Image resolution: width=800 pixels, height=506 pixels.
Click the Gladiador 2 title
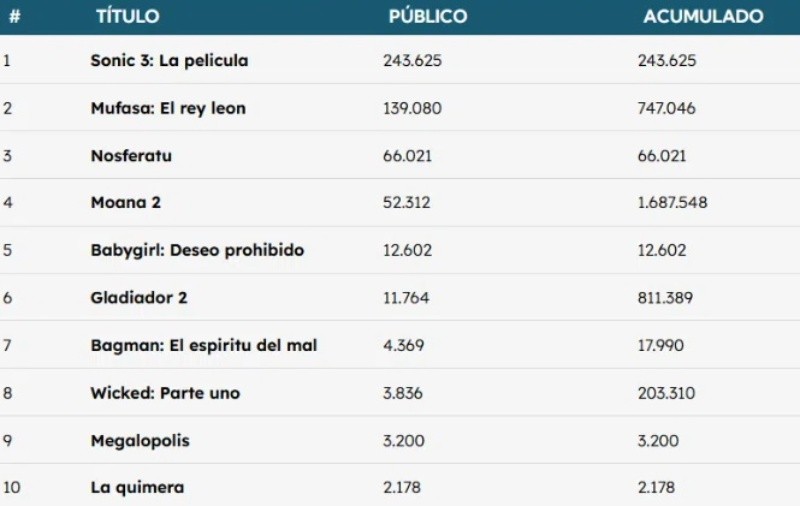[139, 297]
